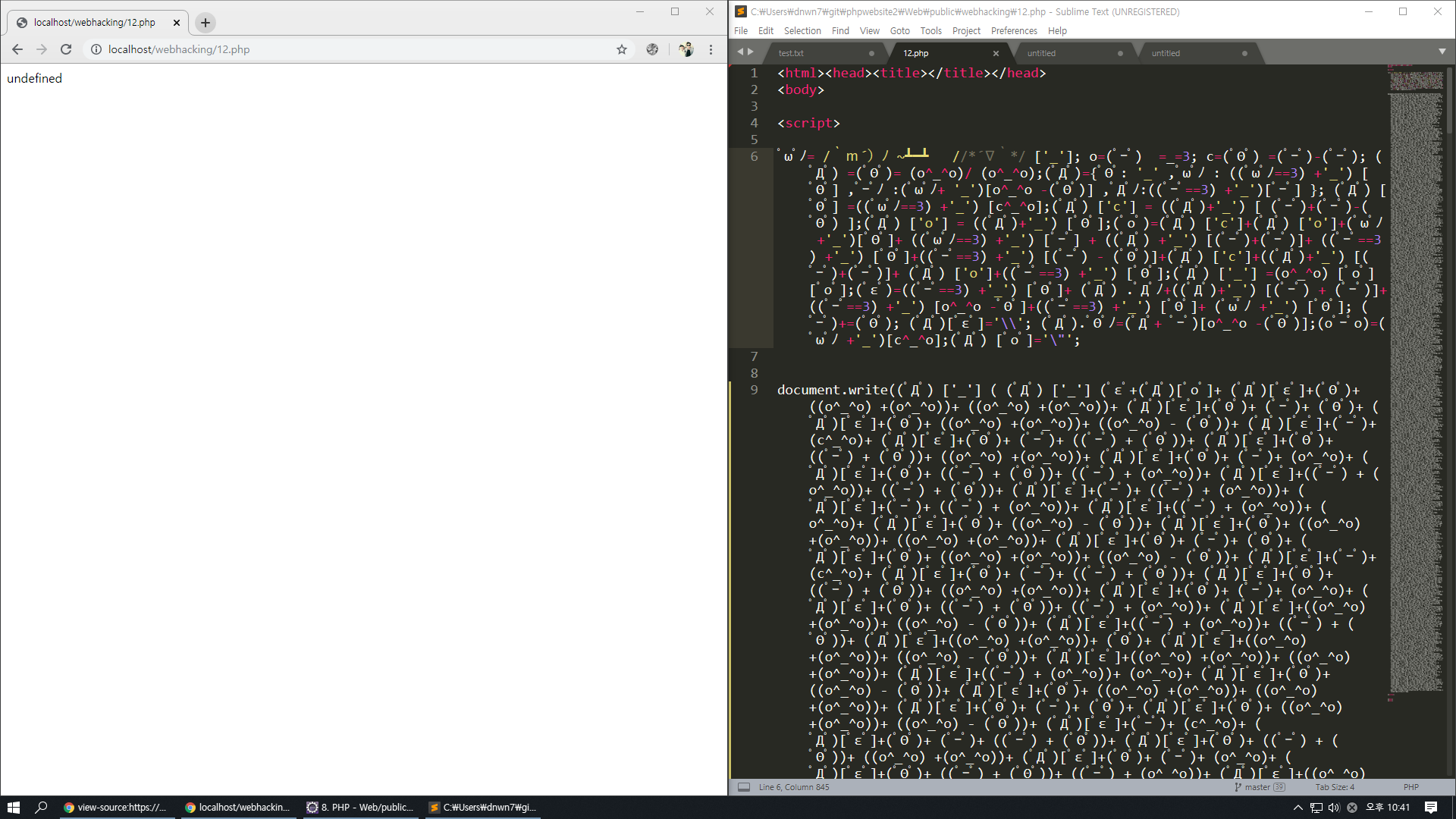Screen dimensions: 1456x819
Task: Change Tab Size: 4 setting
Action: pyautogui.click(x=1335, y=787)
